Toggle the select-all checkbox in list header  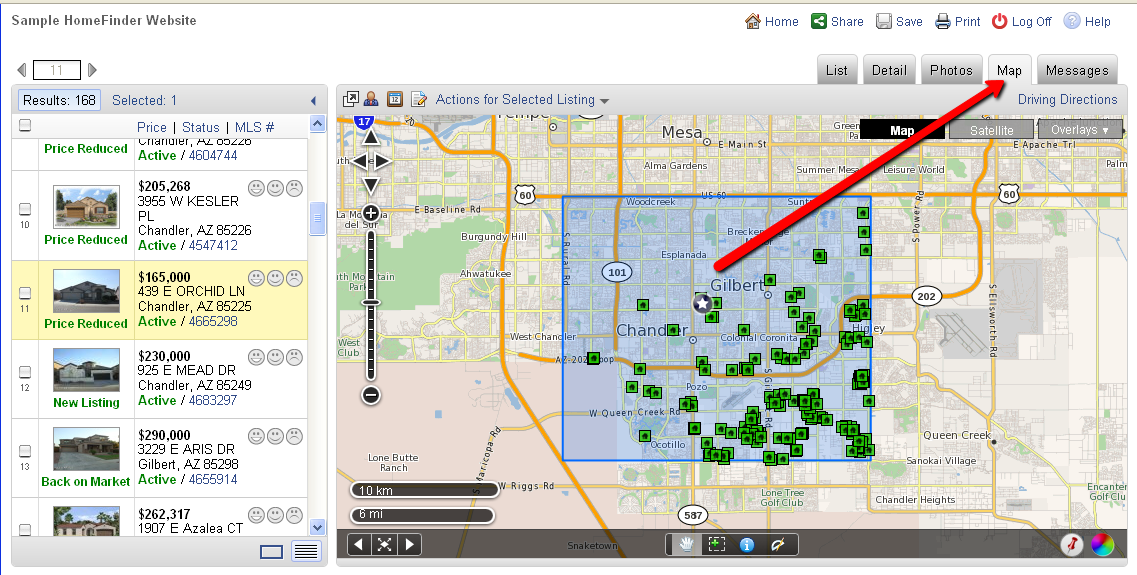pos(25,125)
